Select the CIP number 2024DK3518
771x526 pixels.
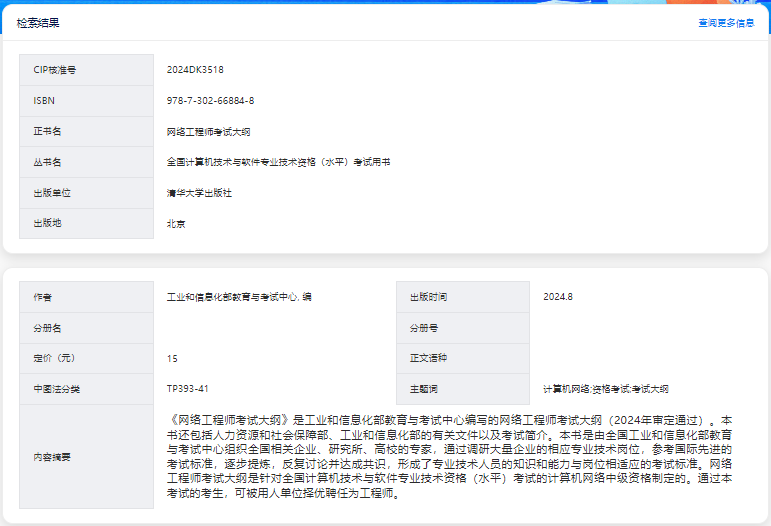click(x=195, y=70)
